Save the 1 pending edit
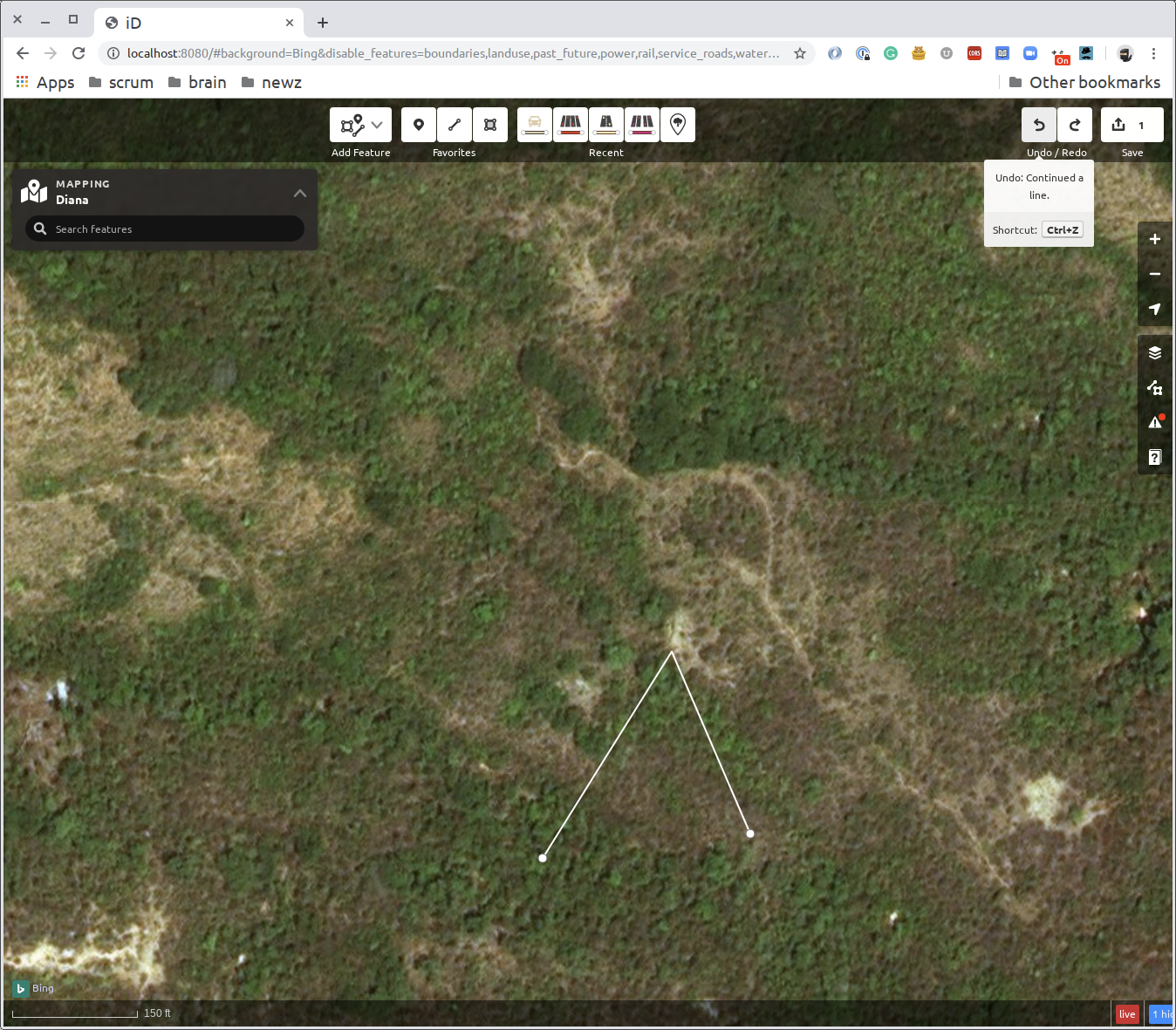Image resolution: width=1176 pixels, height=1030 pixels. point(1132,125)
